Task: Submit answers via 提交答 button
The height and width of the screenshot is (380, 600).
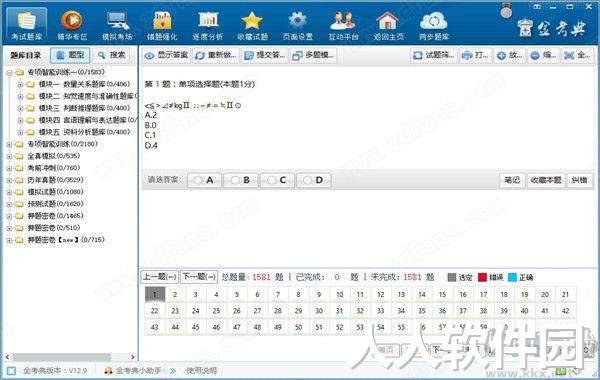Action: click(x=264, y=55)
